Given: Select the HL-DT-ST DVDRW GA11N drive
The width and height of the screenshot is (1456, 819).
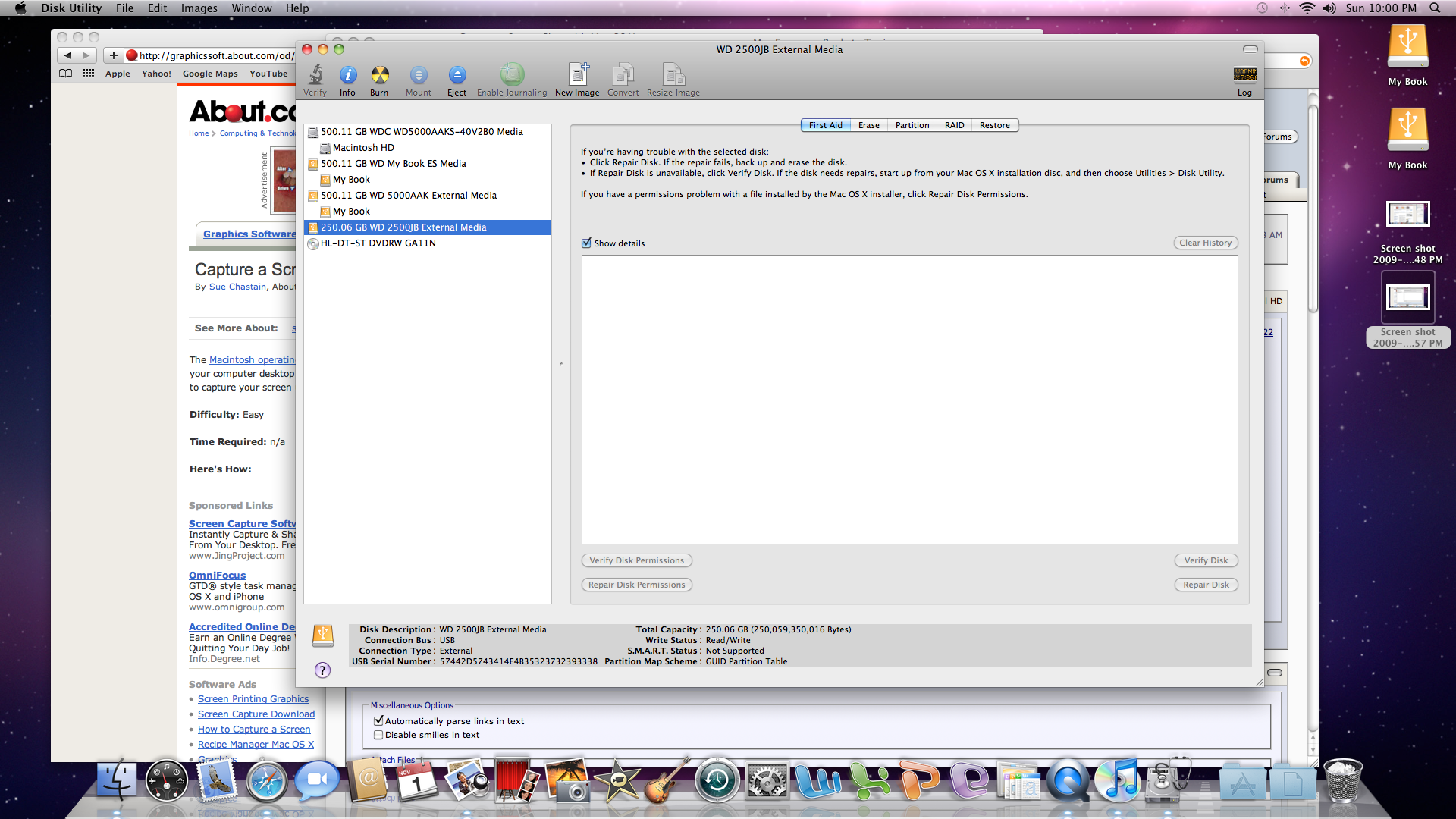Looking at the screenshot, I should click(x=428, y=243).
